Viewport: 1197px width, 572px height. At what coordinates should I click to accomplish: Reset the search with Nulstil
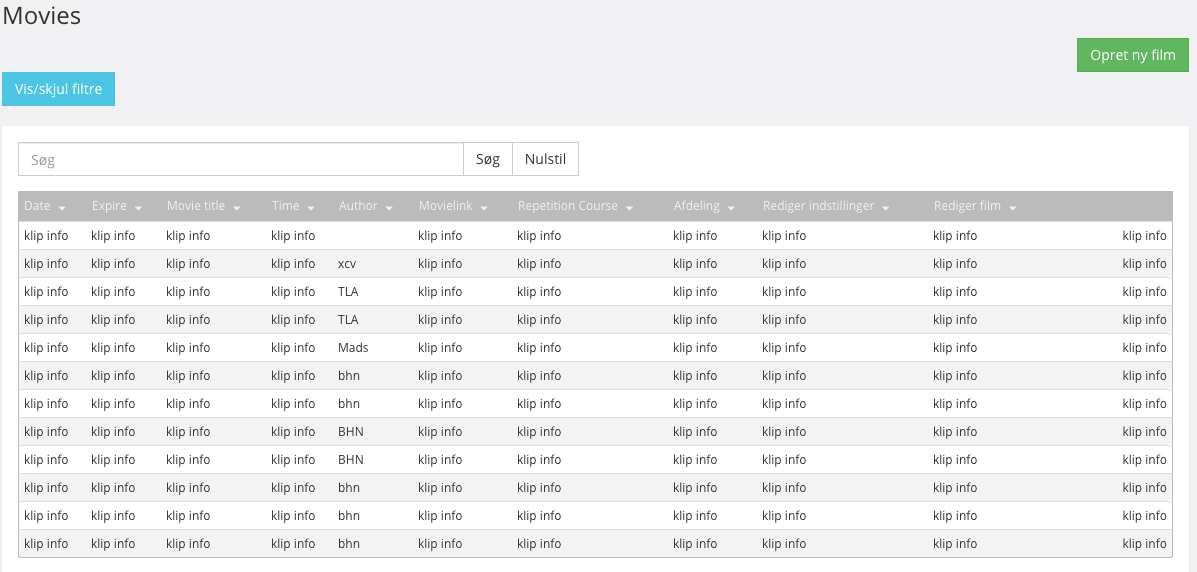coord(545,159)
